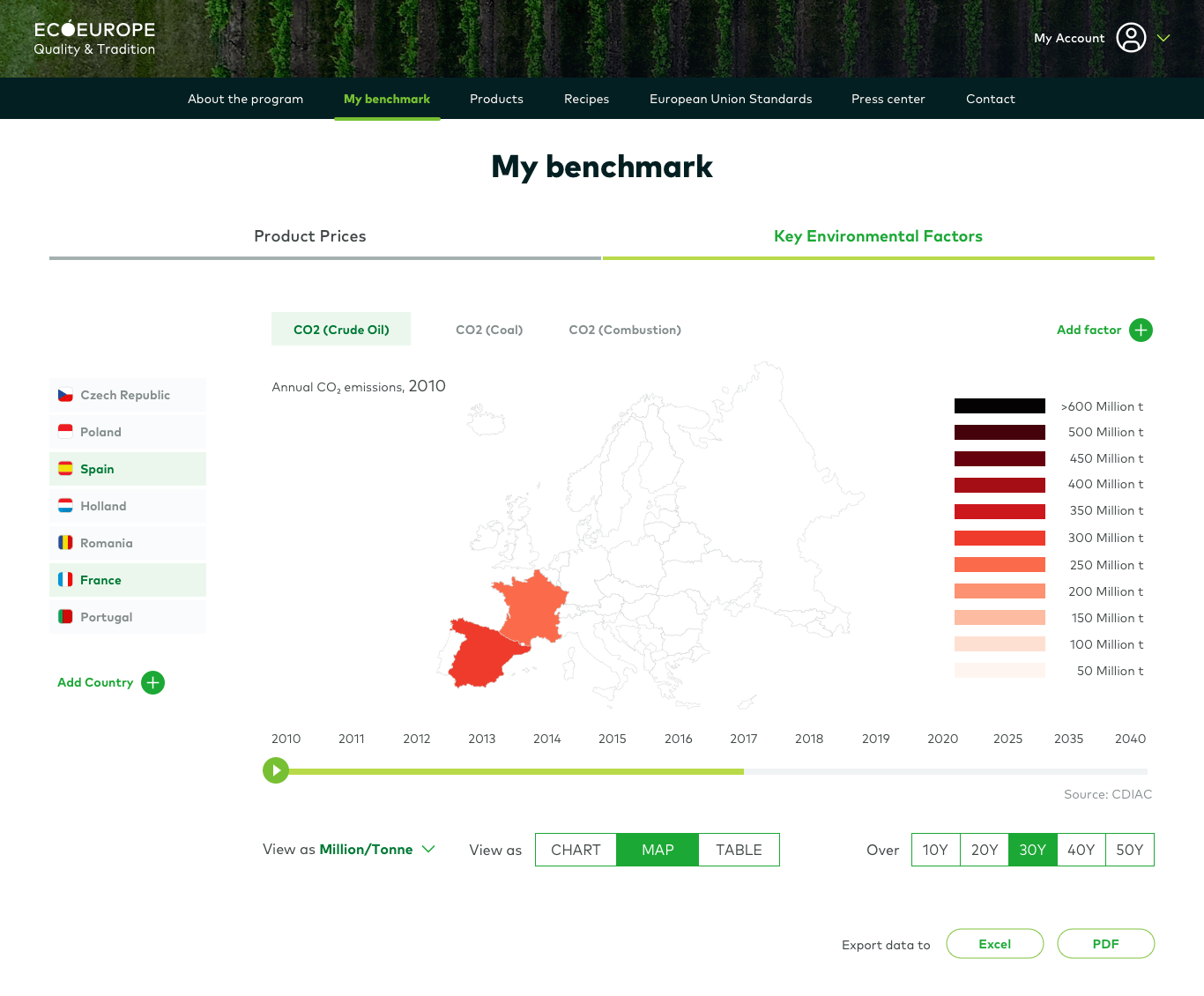Click the EcoEurope logo
Image resolution: width=1204 pixels, height=996 pixels.
coord(93,37)
